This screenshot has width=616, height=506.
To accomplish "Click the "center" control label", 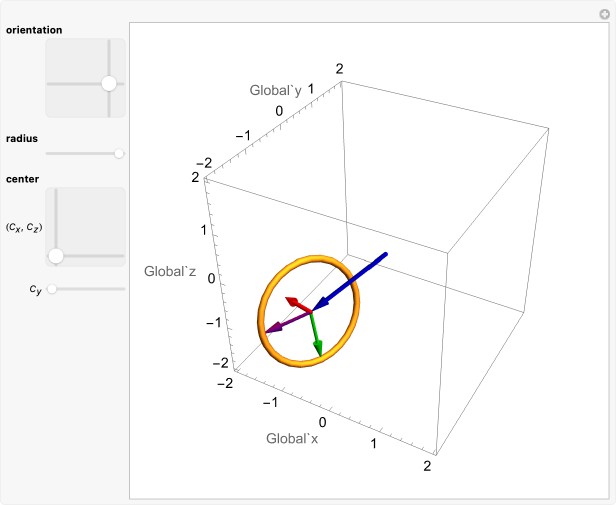I will pyautogui.click(x=22, y=180).
